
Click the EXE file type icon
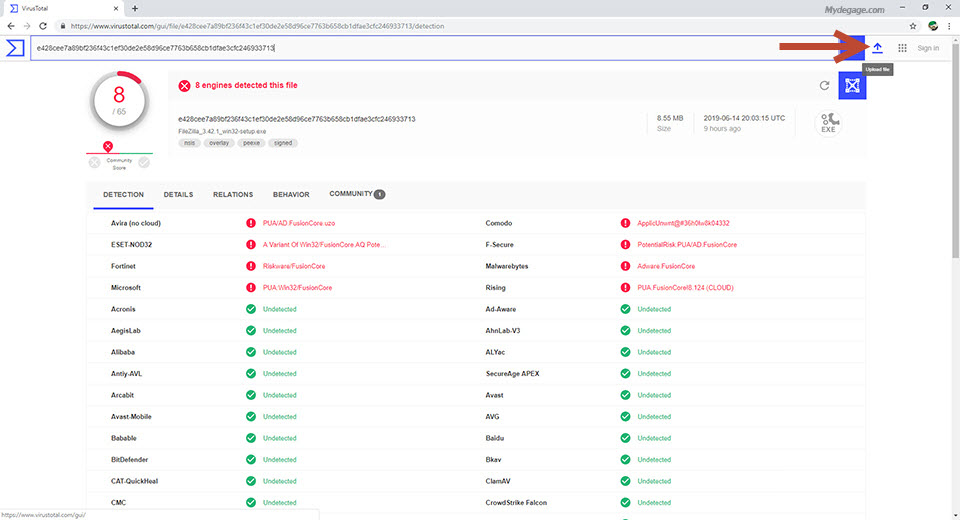tap(828, 122)
